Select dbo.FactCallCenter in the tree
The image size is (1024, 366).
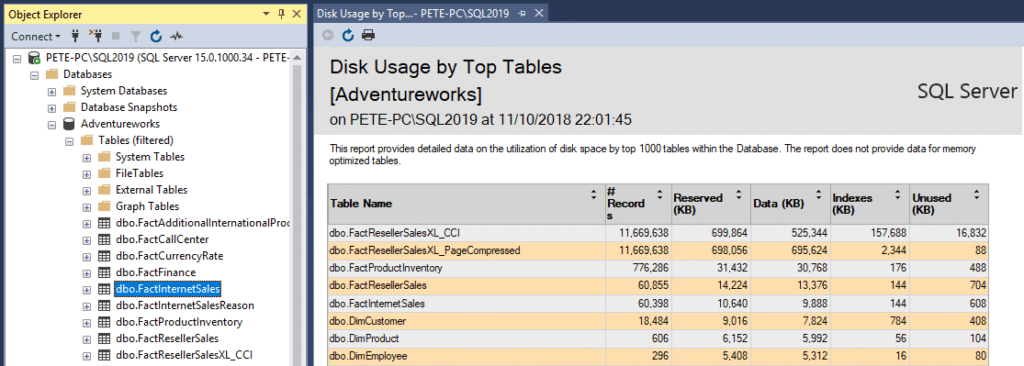tap(162, 239)
